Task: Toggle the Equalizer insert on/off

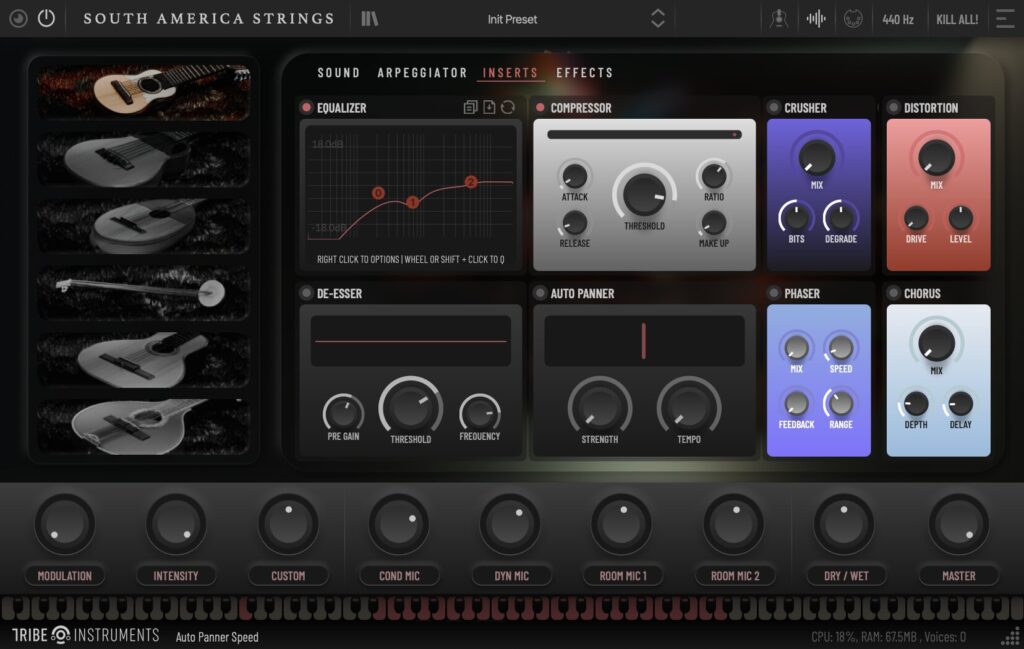Action: coord(306,108)
